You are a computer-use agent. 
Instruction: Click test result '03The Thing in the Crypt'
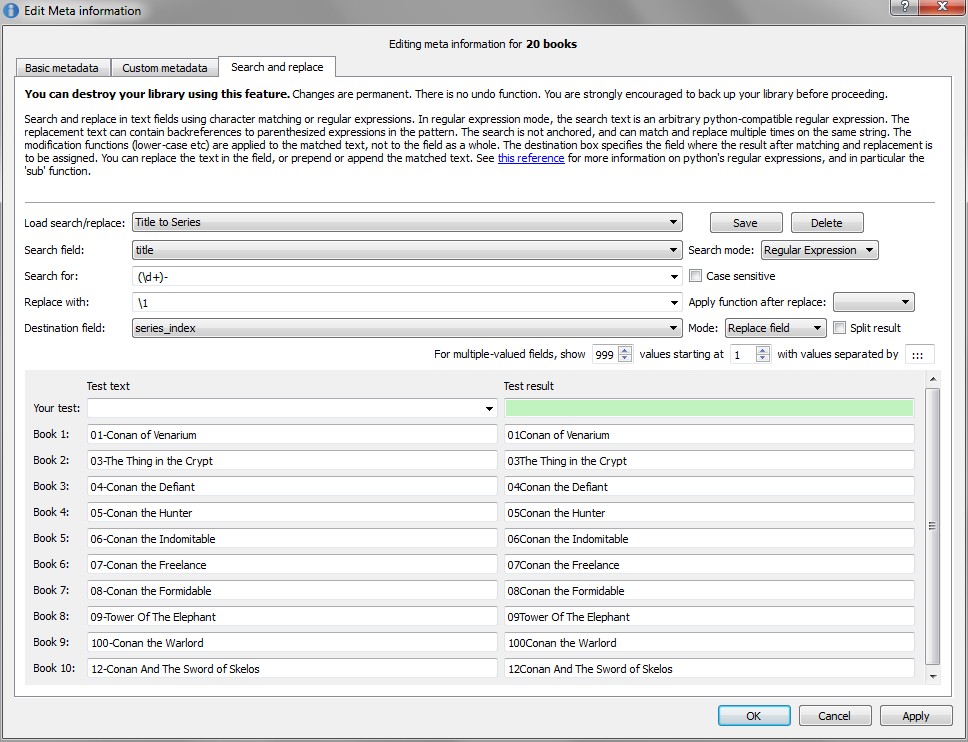pos(709,461)
